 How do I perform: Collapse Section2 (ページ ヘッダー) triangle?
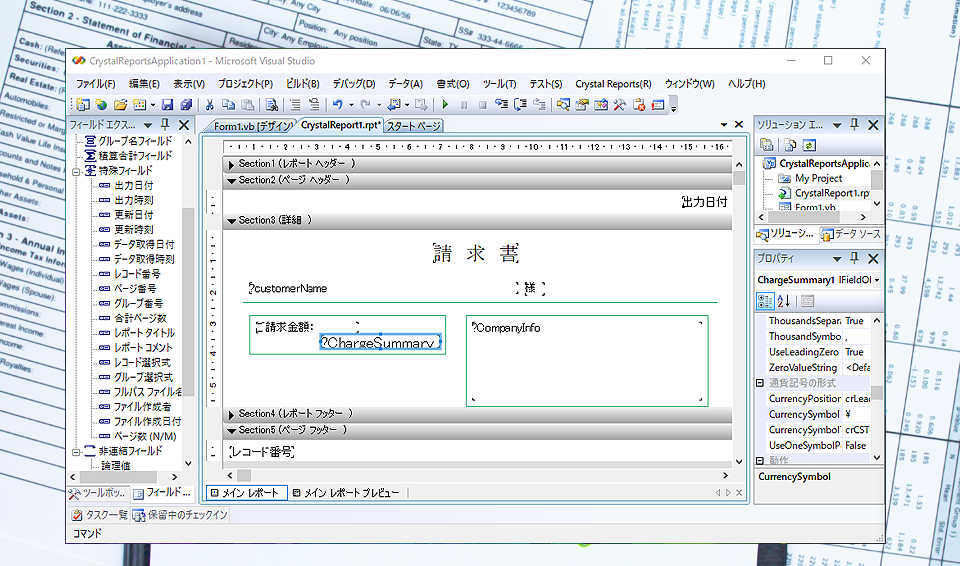[231, 181]
